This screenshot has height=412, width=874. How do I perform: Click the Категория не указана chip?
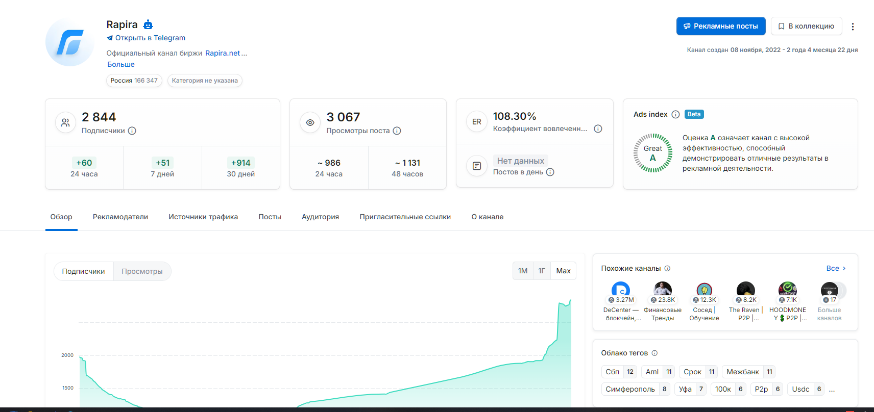click(x=205, y=81)
